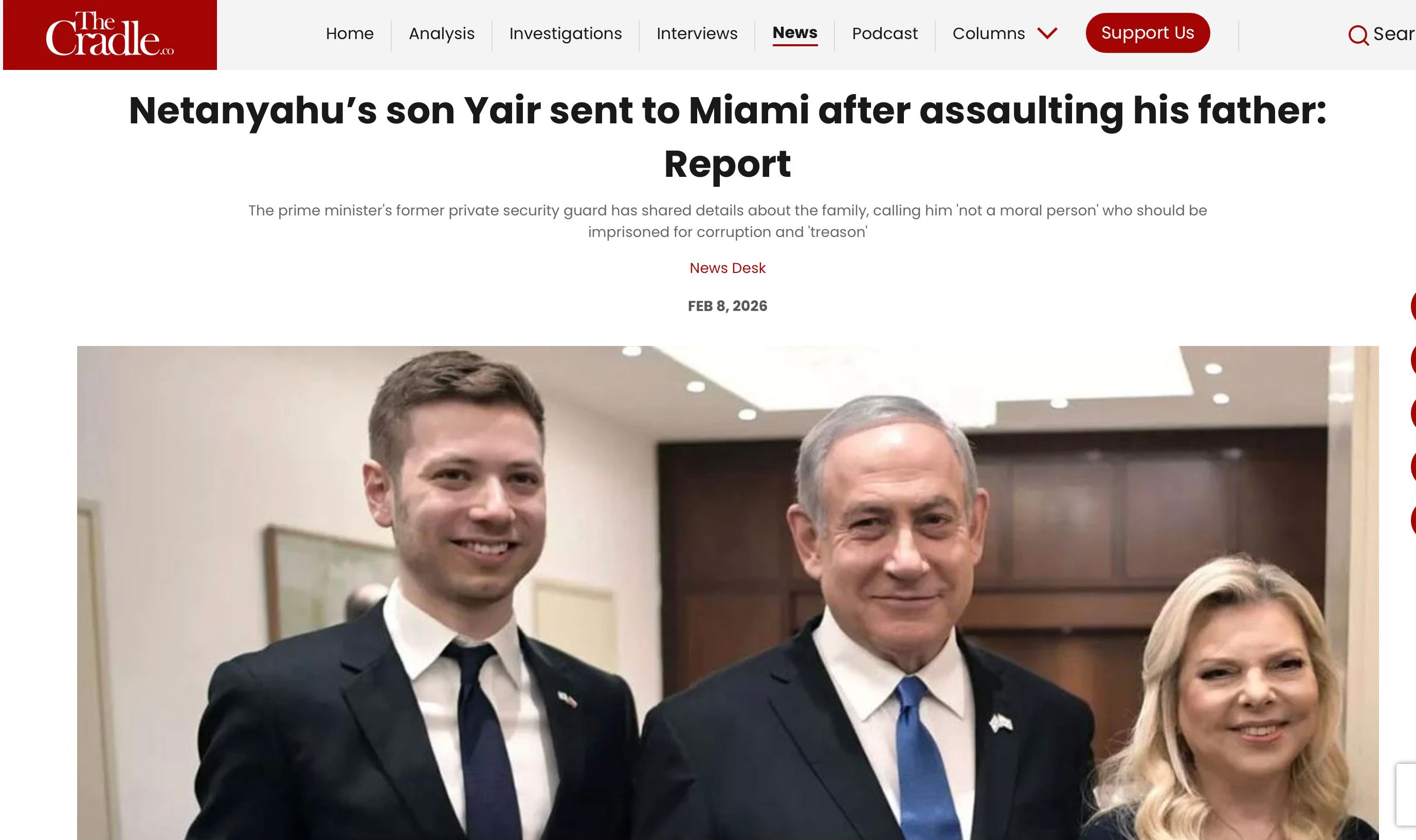
Task: Click the article subtitle summary text
Action: click(727, 222)
